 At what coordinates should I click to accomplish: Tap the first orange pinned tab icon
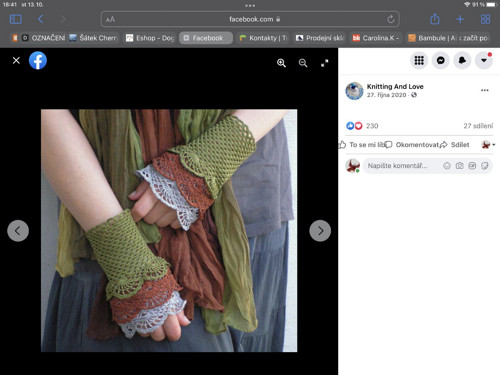(x=15, y=38)
